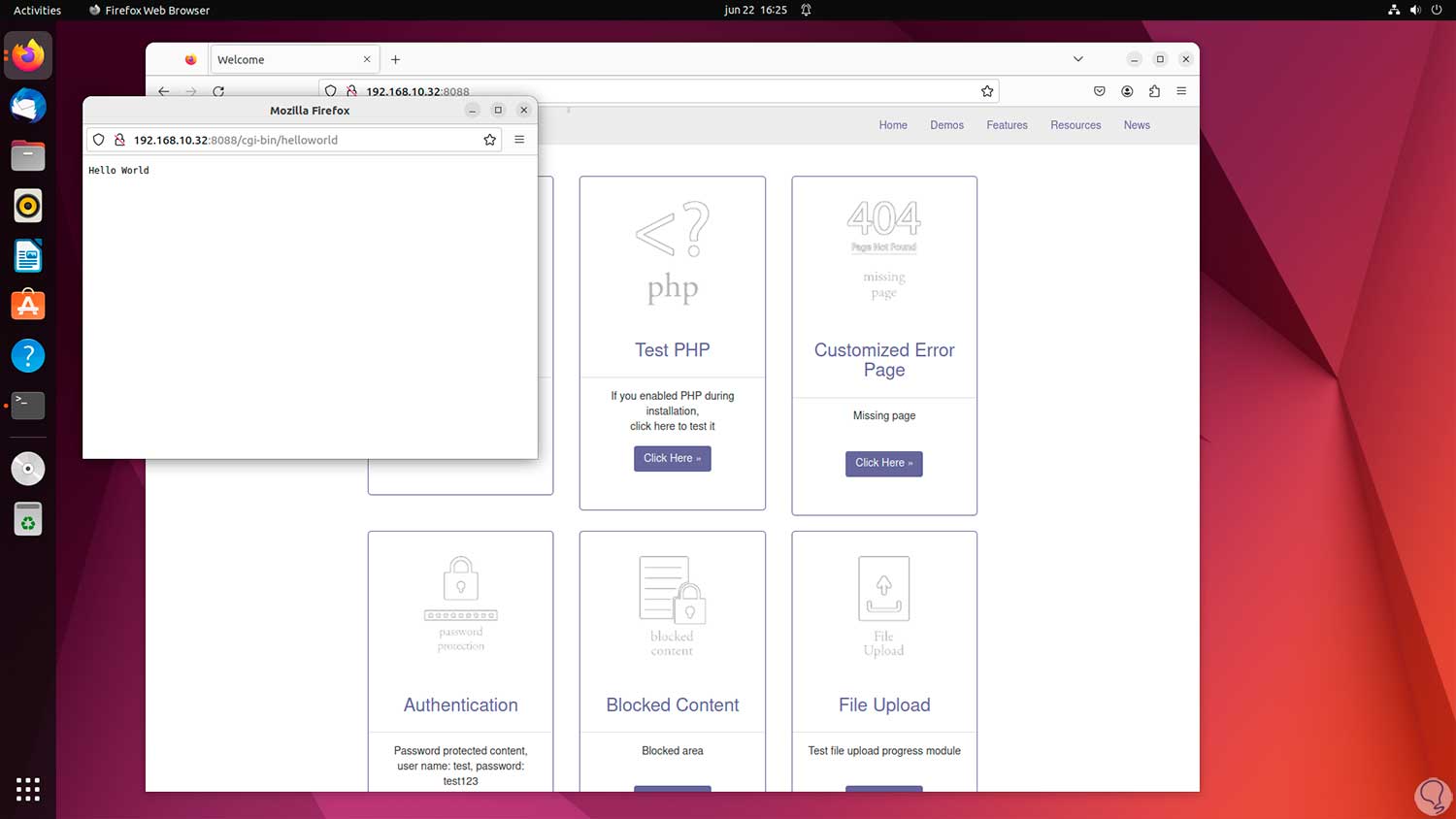The width and height of the screenshot is (1456, 819).
Task: Expand the list all tabs chevron
Action: click(x=1077, y=59)
